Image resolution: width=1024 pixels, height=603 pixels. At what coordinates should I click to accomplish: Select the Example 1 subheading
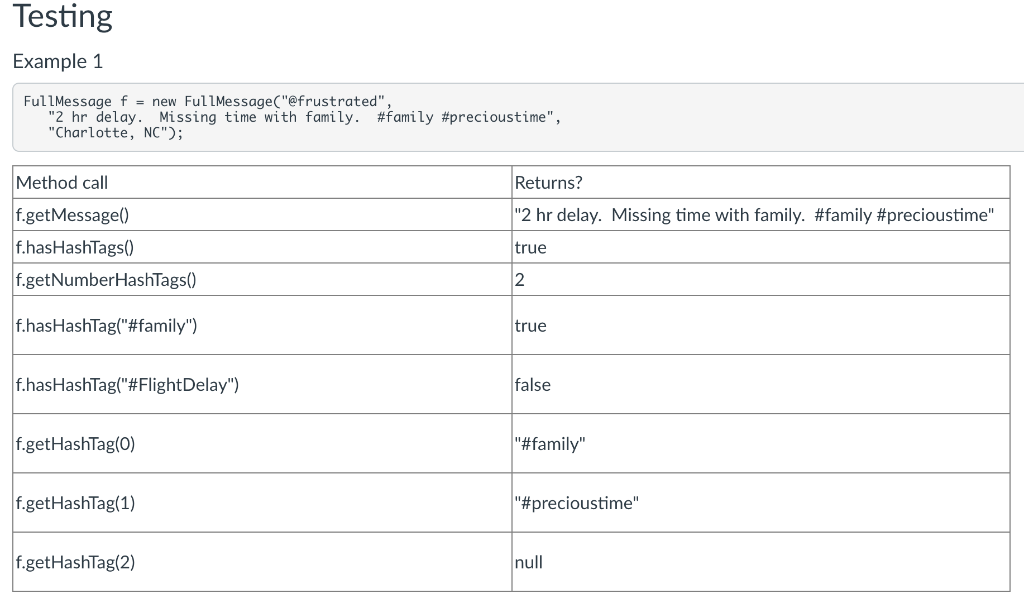(57, 61)
